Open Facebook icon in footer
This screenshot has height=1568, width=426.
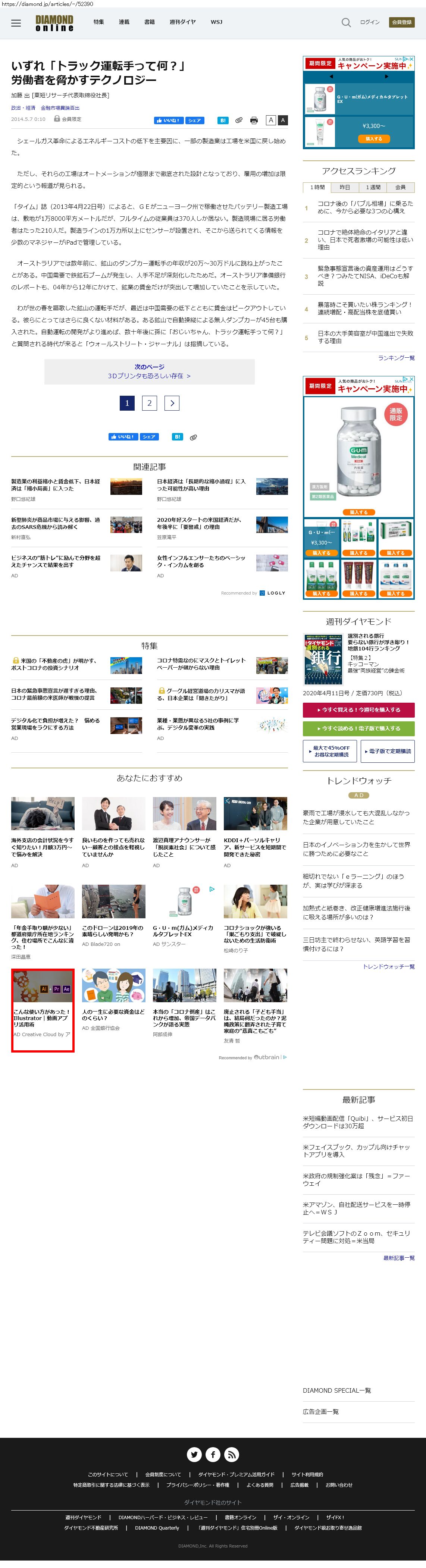coord(213,1454)
